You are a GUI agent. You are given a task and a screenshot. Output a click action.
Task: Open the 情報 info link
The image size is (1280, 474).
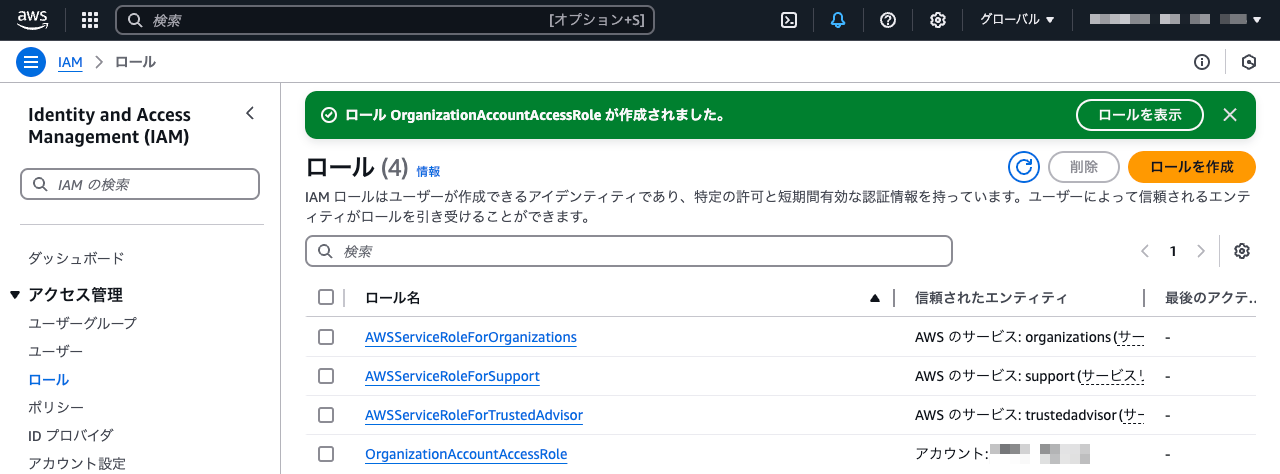point(428,171)
